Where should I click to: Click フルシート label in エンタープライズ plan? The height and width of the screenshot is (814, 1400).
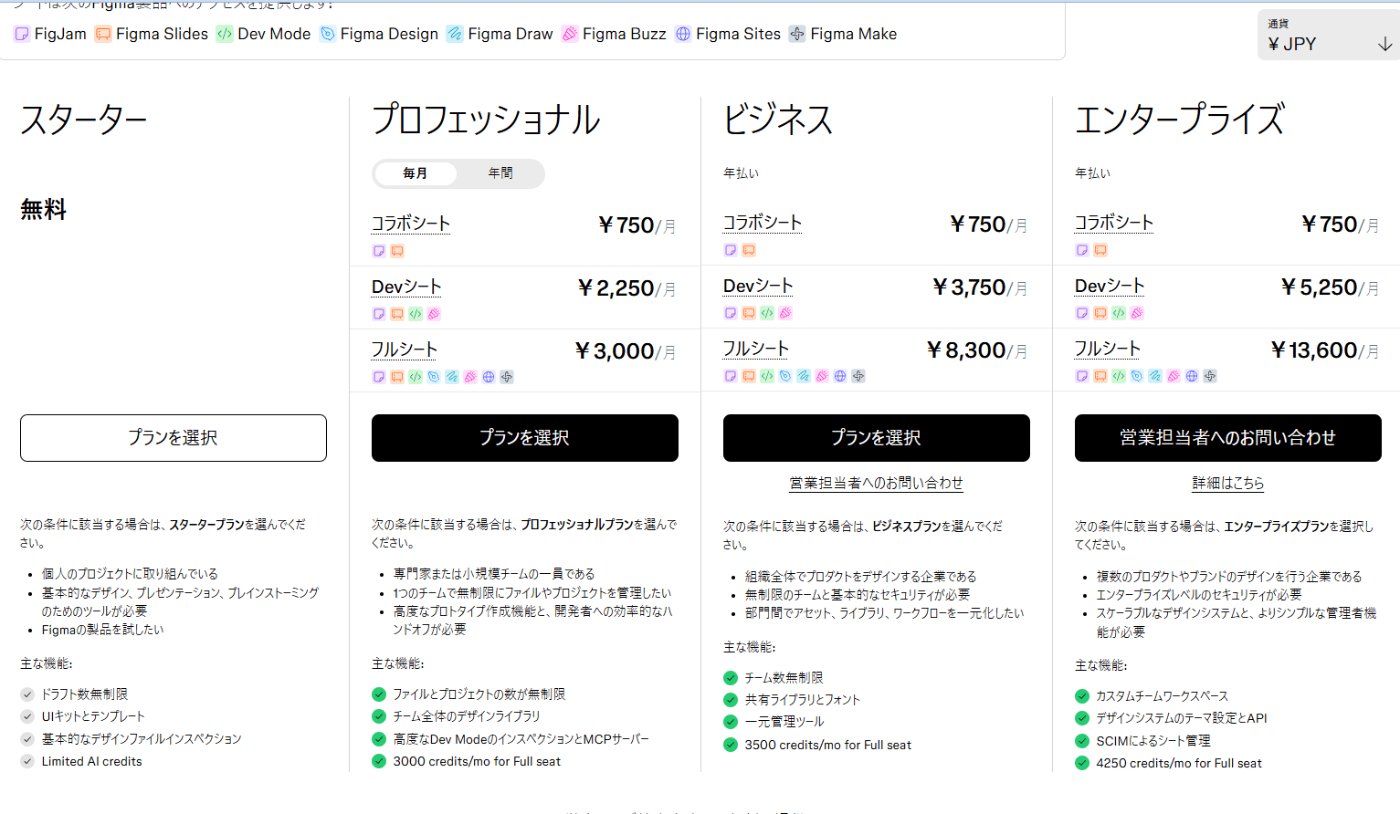(1107, 349)
